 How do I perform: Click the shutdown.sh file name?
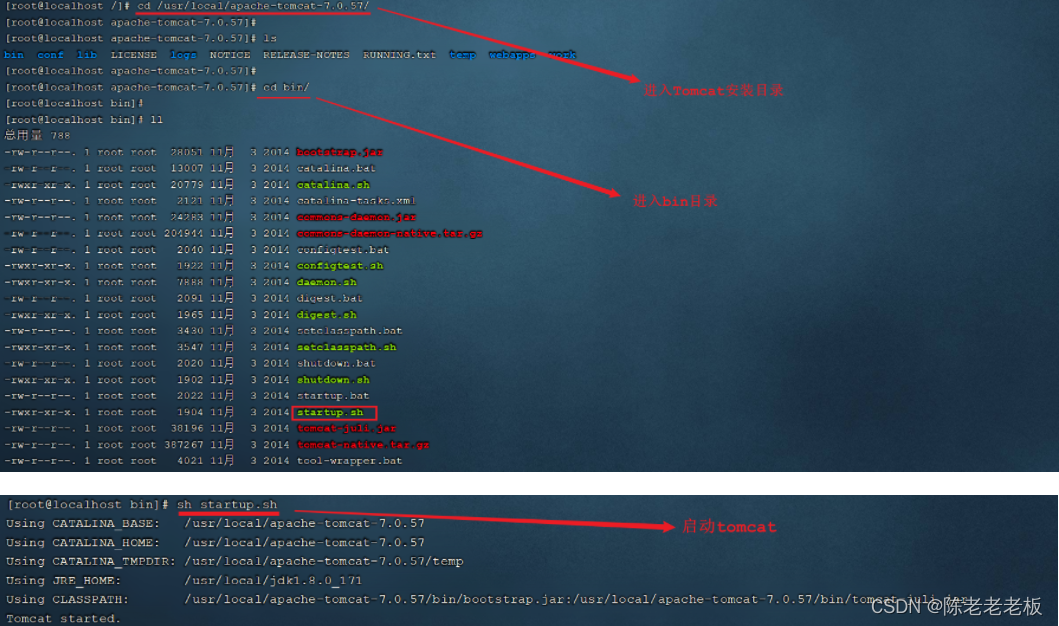(x=333, y=380)
